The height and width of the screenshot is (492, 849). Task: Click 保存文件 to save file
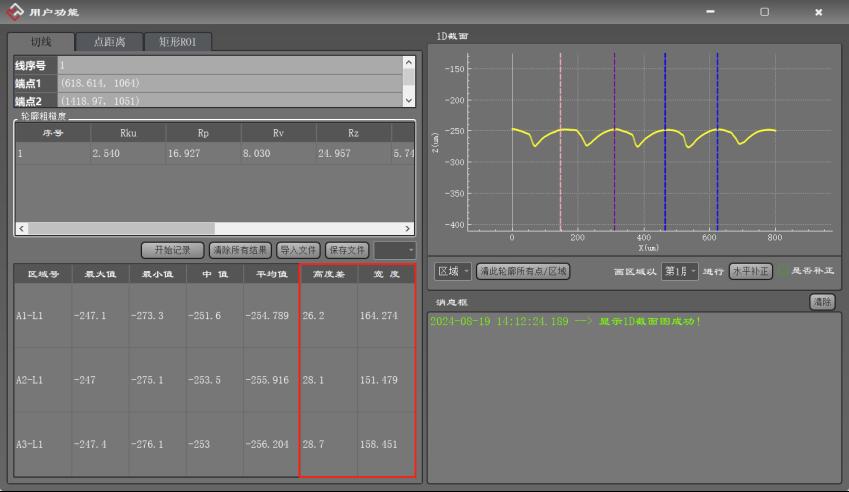(346, 250)
